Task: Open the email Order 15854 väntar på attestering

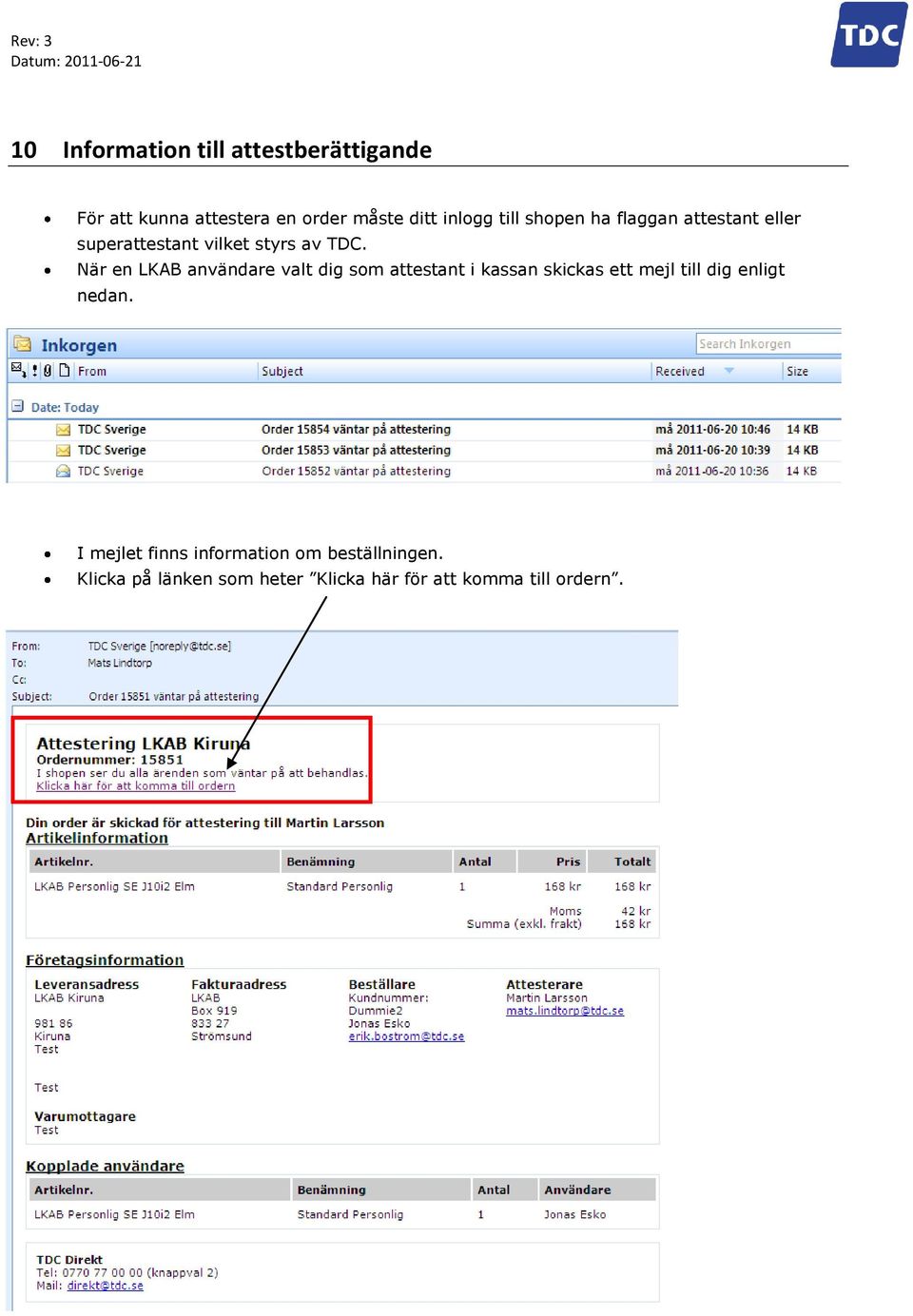Action: pos(357,430)
